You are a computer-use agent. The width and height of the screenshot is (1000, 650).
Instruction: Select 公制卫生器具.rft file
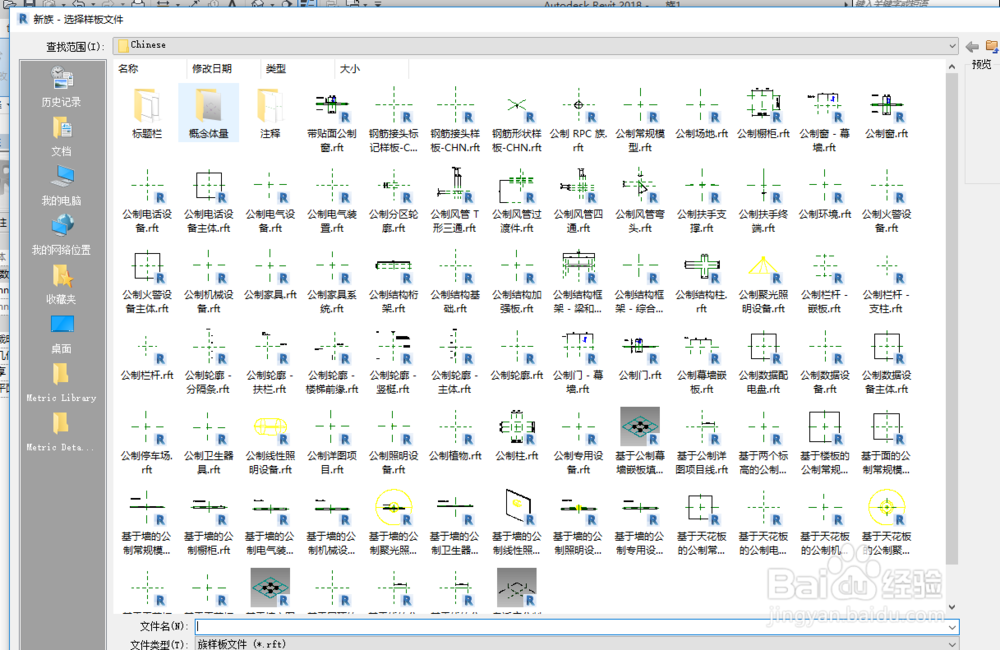coord(209,442)
